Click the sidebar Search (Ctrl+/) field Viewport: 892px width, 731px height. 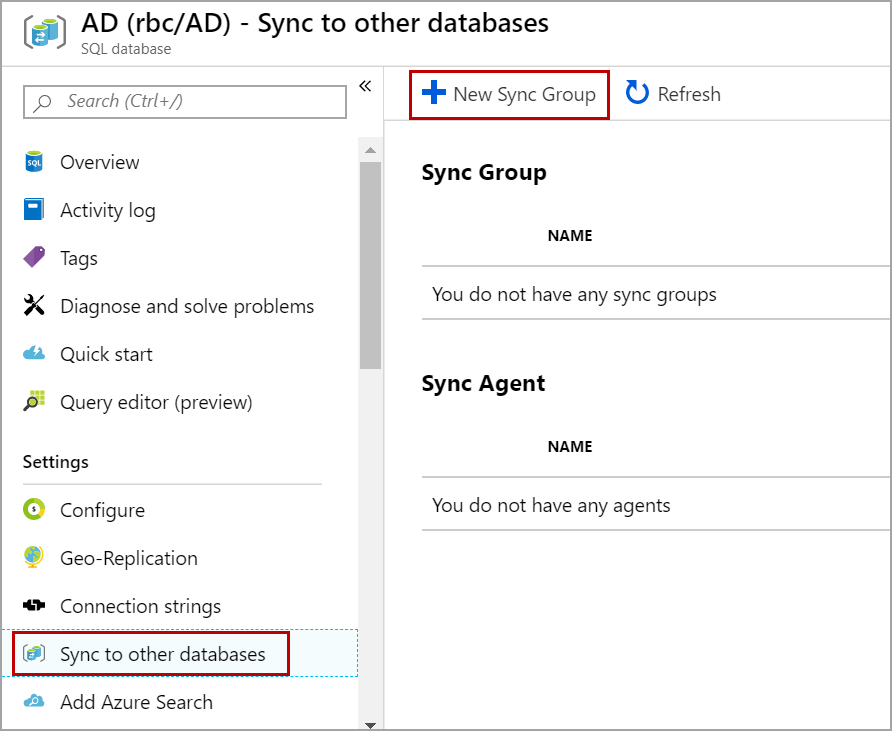pyautogui.click(x=185, y=101)
